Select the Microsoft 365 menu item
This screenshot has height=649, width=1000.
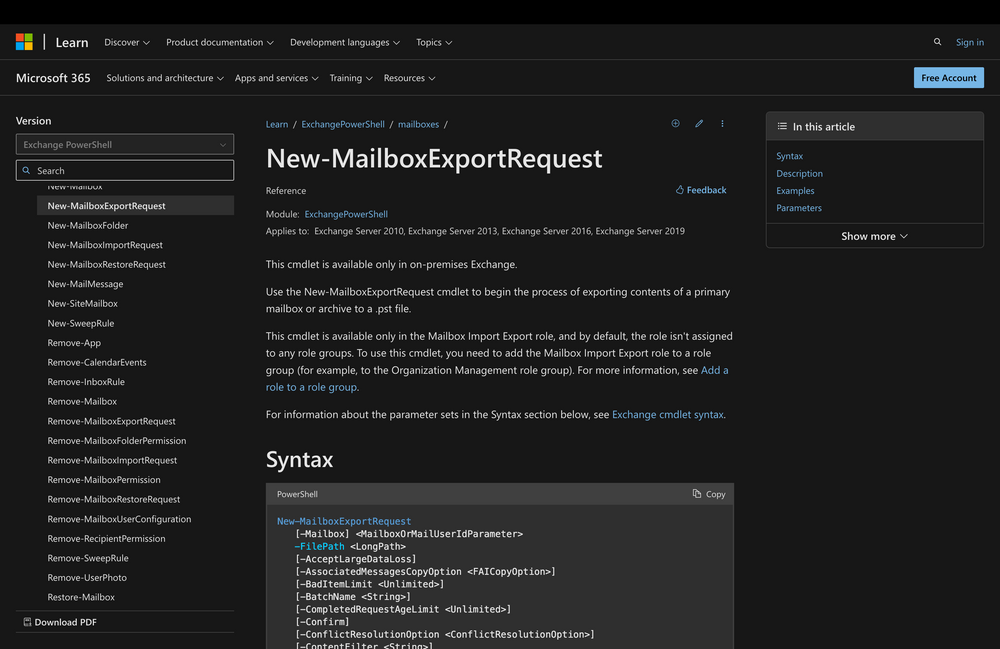point(53,77)
